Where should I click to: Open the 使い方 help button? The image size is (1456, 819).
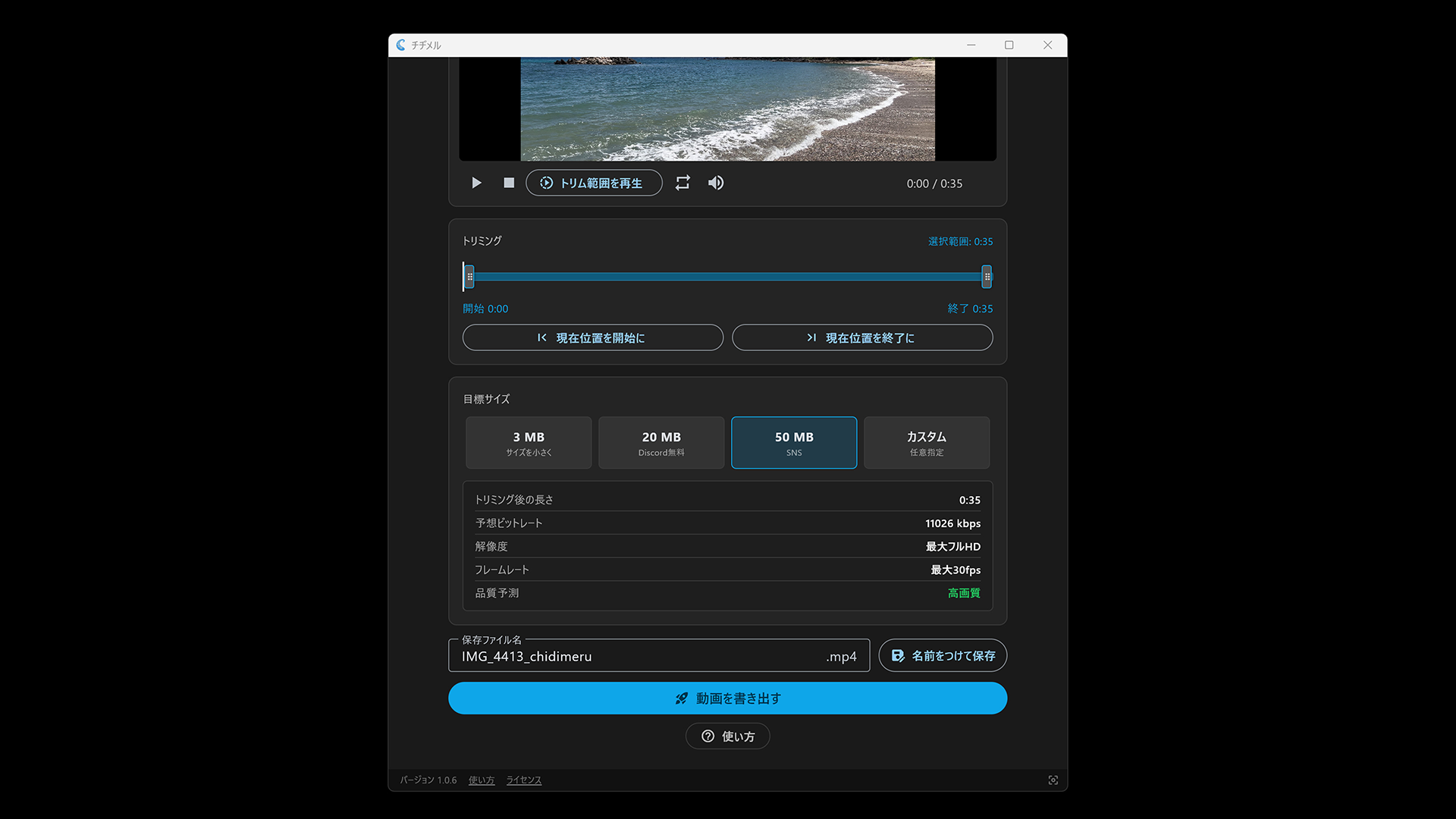(728, 736)
